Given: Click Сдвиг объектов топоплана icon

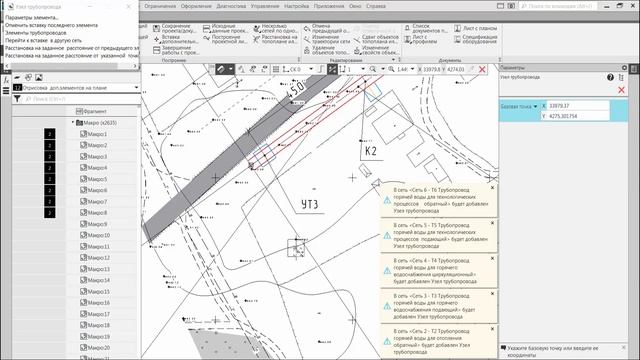Looking at the screenshot, I should click(357, 39).
